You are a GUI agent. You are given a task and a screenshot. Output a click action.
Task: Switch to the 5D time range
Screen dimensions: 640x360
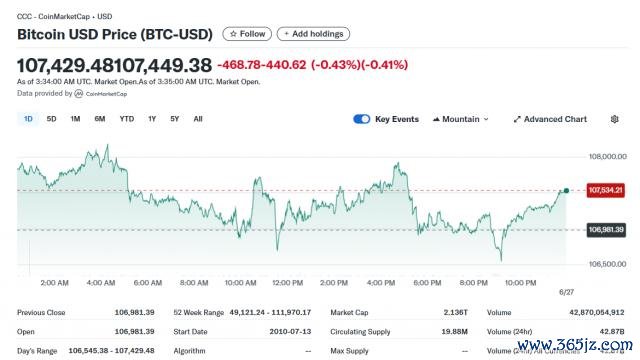click(x=51, y=119)
